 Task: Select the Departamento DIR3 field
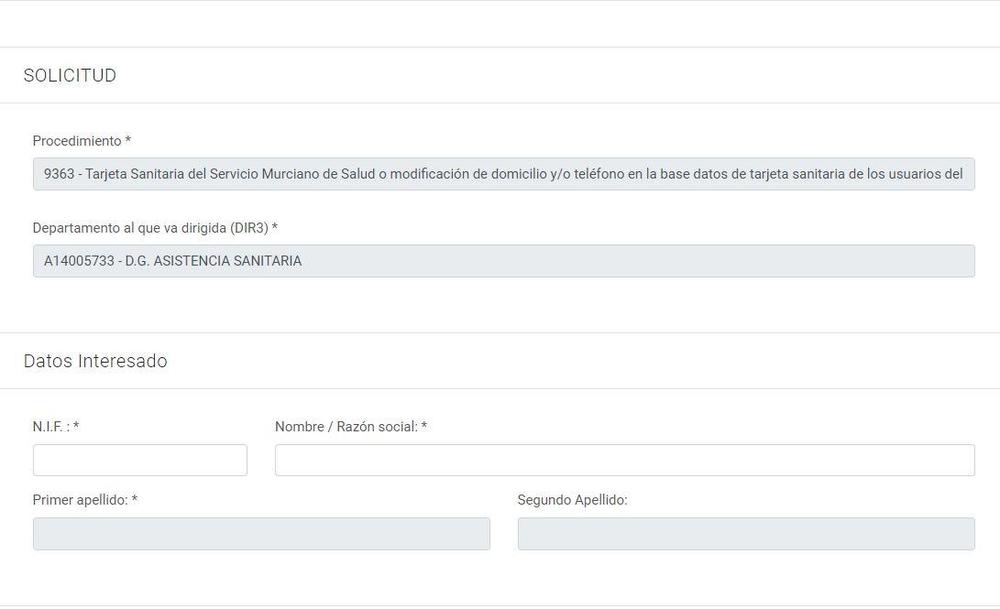[x=503, y=261]
